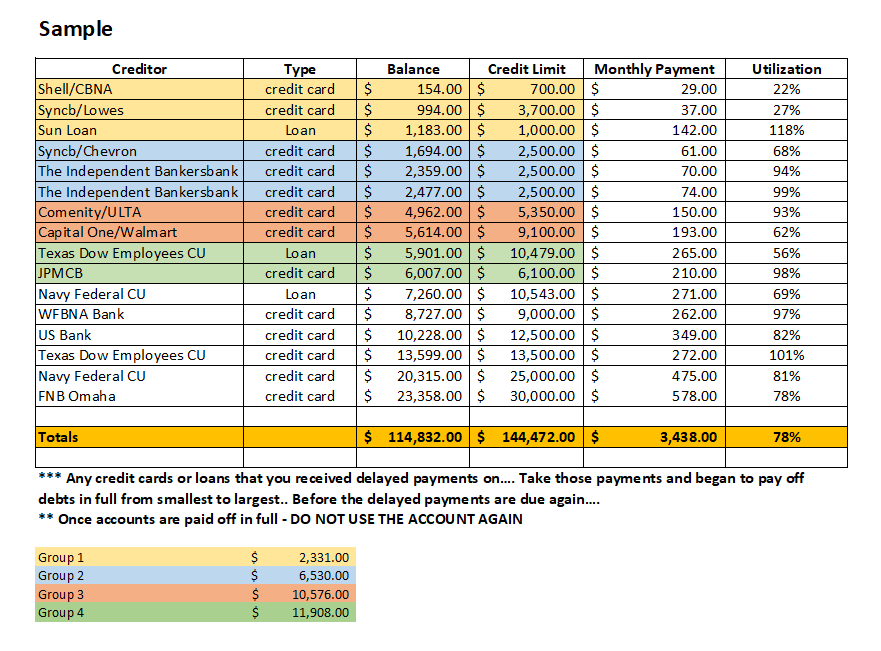The height and width of the screenshot is (651, 881).
Task: Select the 'Balance' column header cell
Action: click(x=413, y=69)
